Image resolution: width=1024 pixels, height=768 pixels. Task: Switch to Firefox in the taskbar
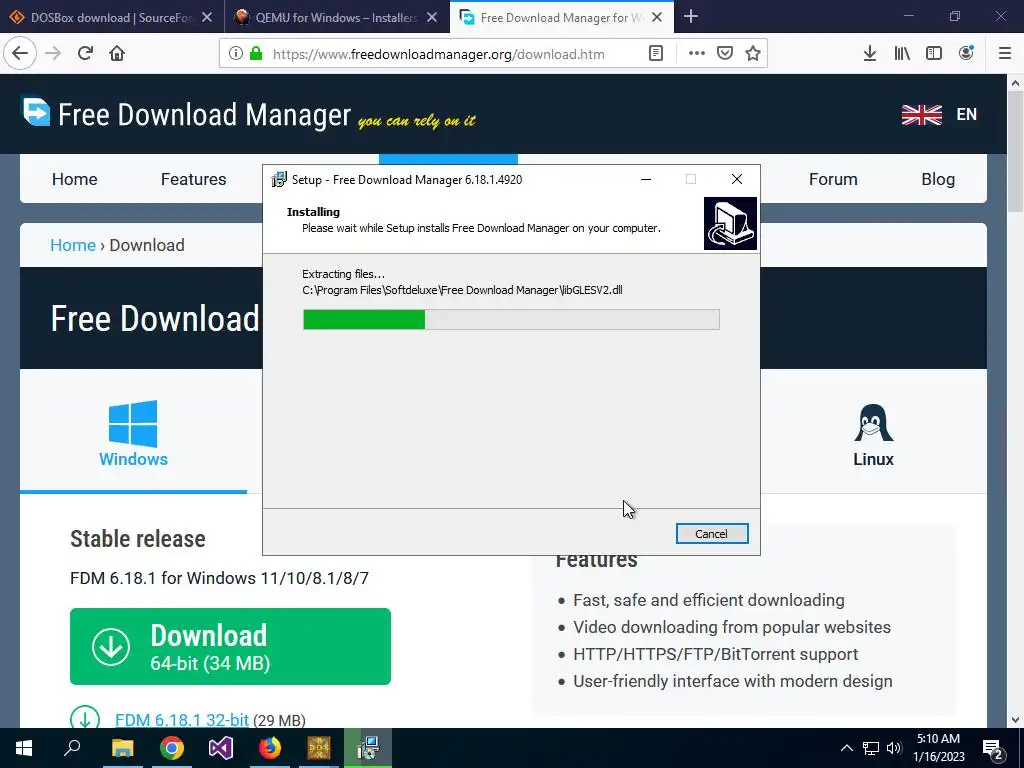point(270,748)
